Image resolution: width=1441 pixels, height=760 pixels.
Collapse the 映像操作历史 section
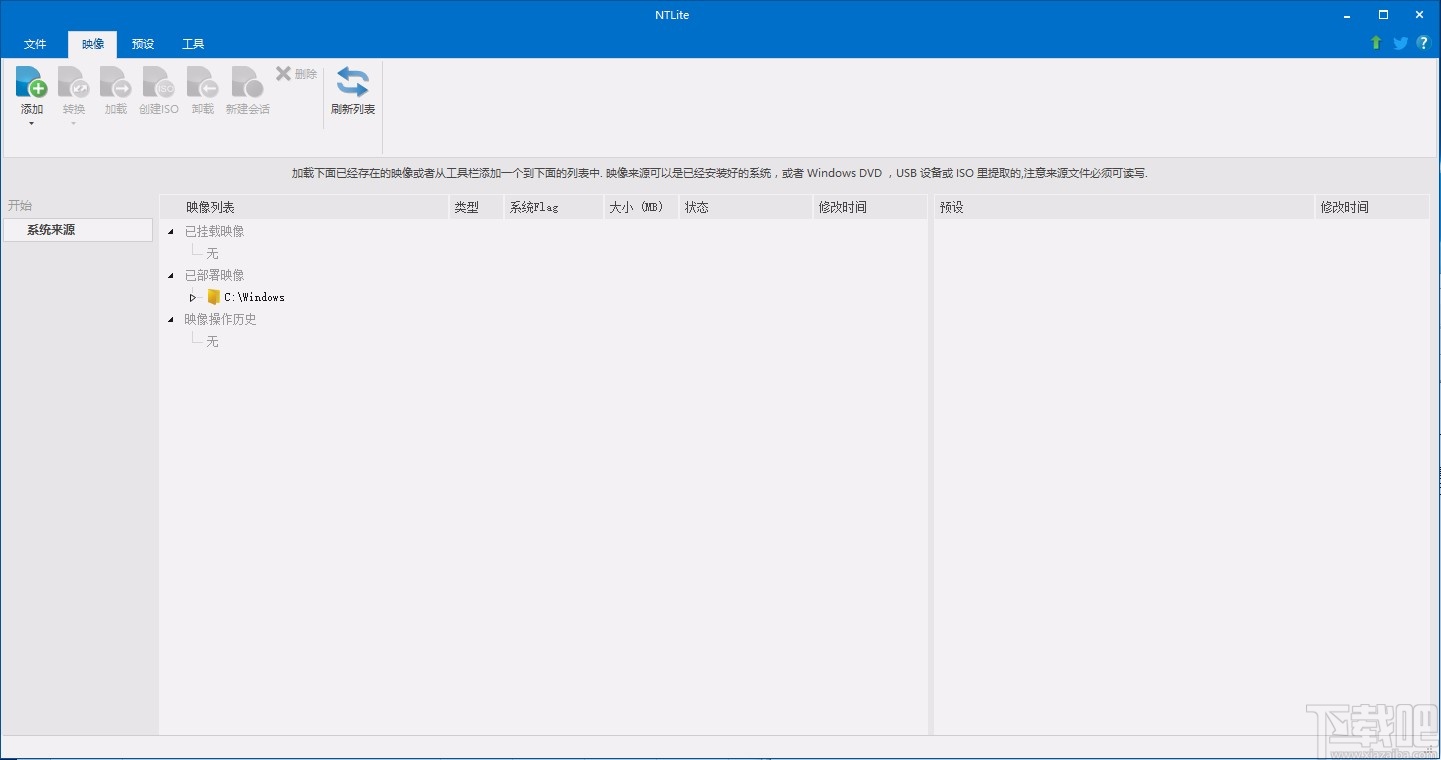[170, 319]
